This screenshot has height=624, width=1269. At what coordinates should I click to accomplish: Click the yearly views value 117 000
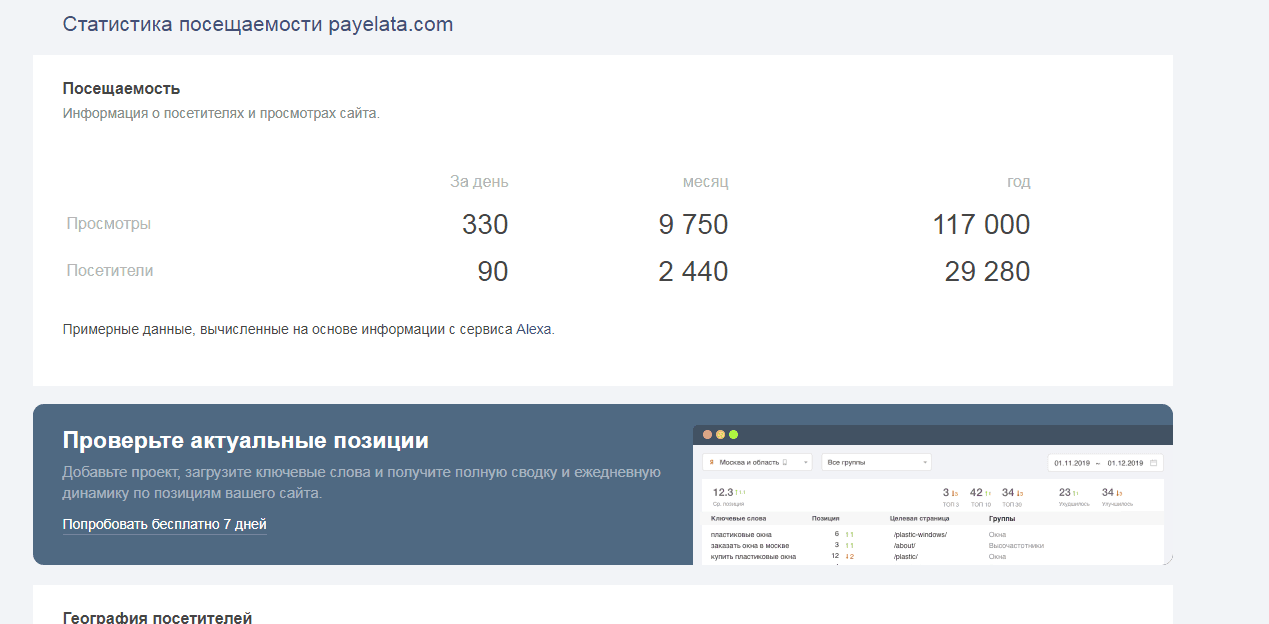981,224
